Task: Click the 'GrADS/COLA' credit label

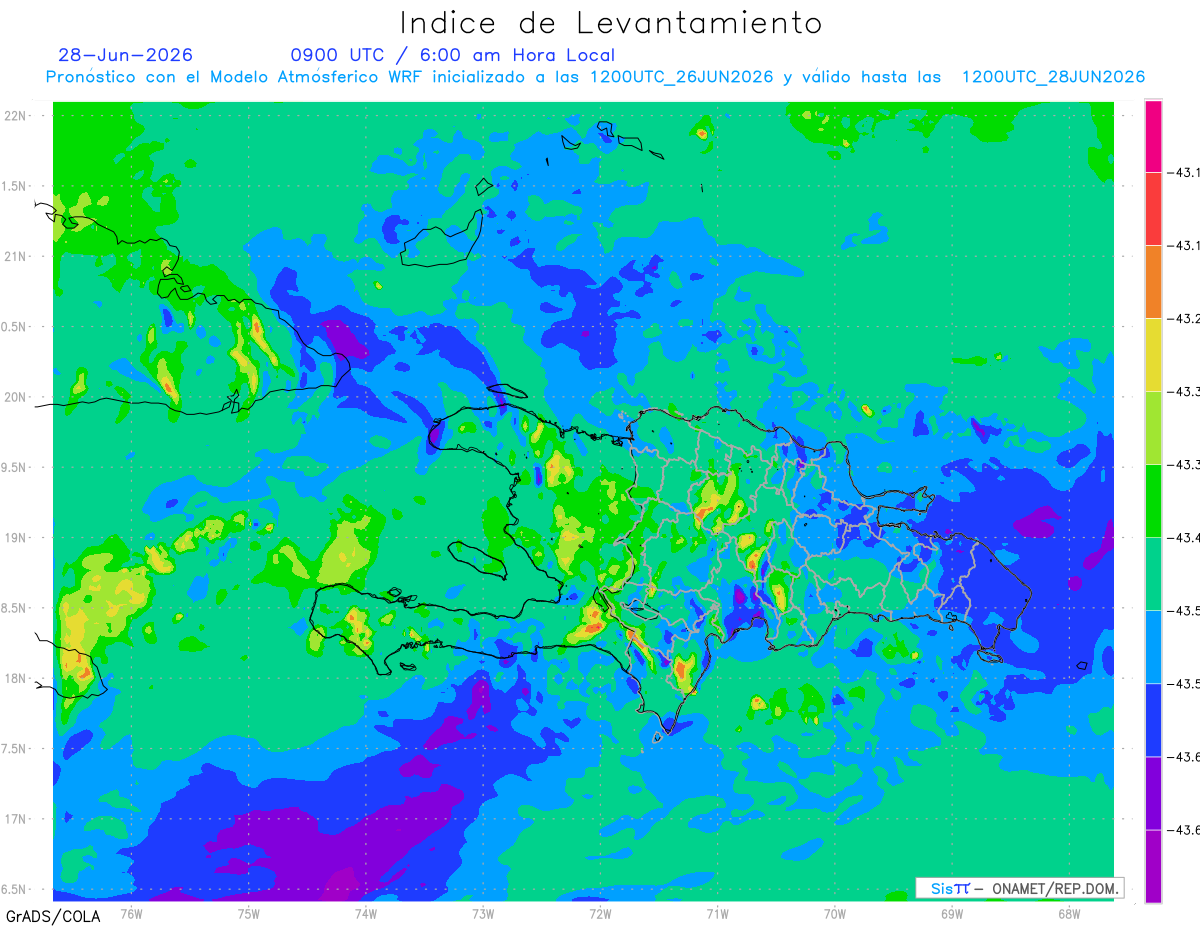Action: pos(53,916)
